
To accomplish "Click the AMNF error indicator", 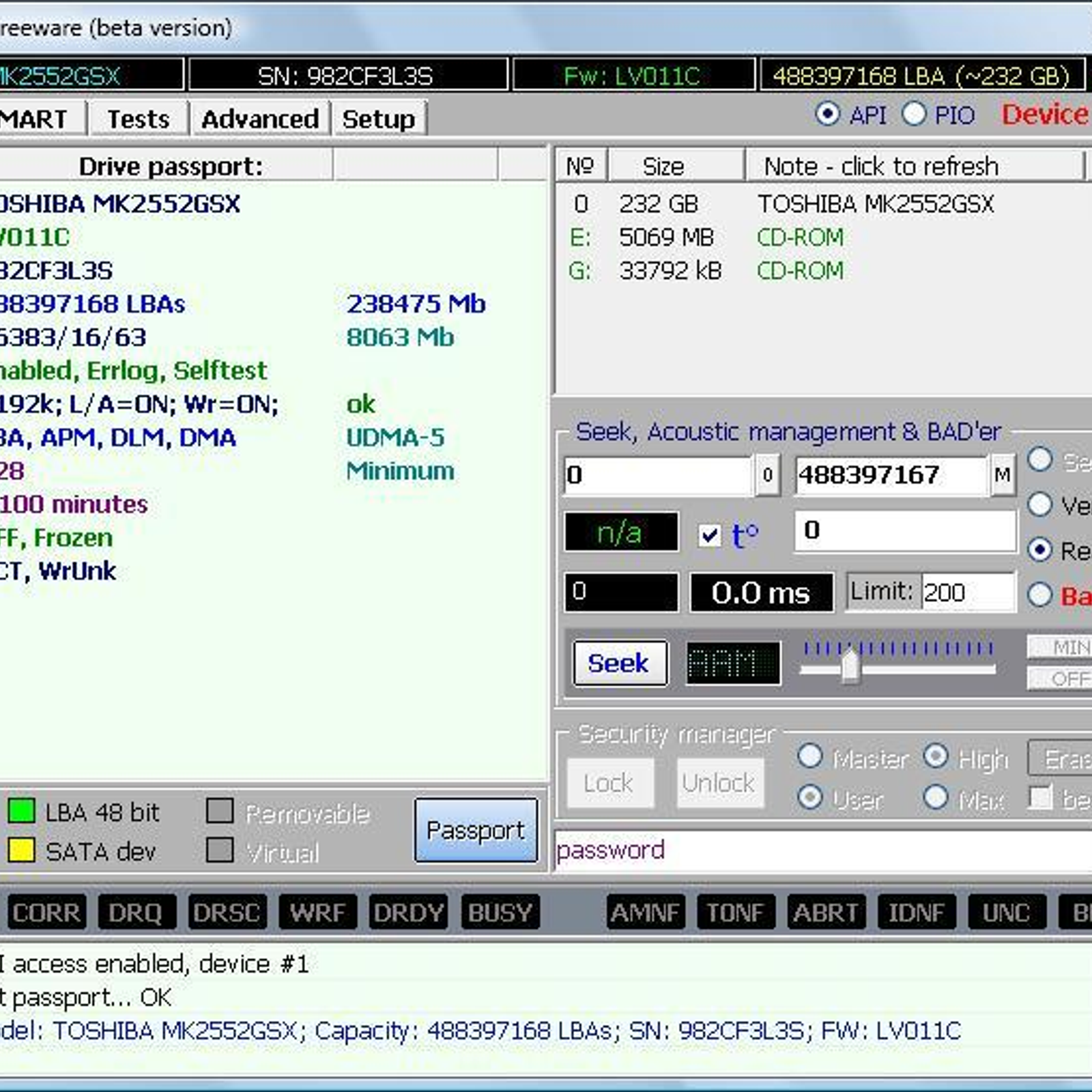I will point(646,913).
